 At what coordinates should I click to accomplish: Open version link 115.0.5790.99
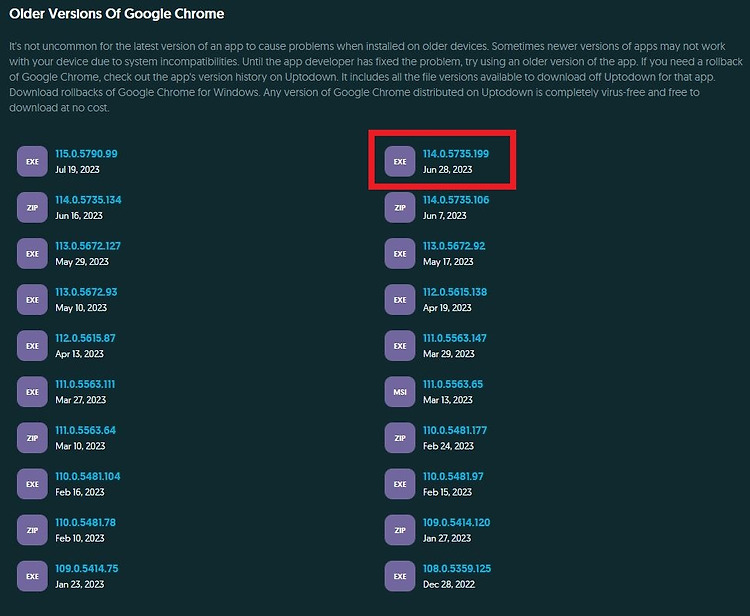[x=86, y=154]
